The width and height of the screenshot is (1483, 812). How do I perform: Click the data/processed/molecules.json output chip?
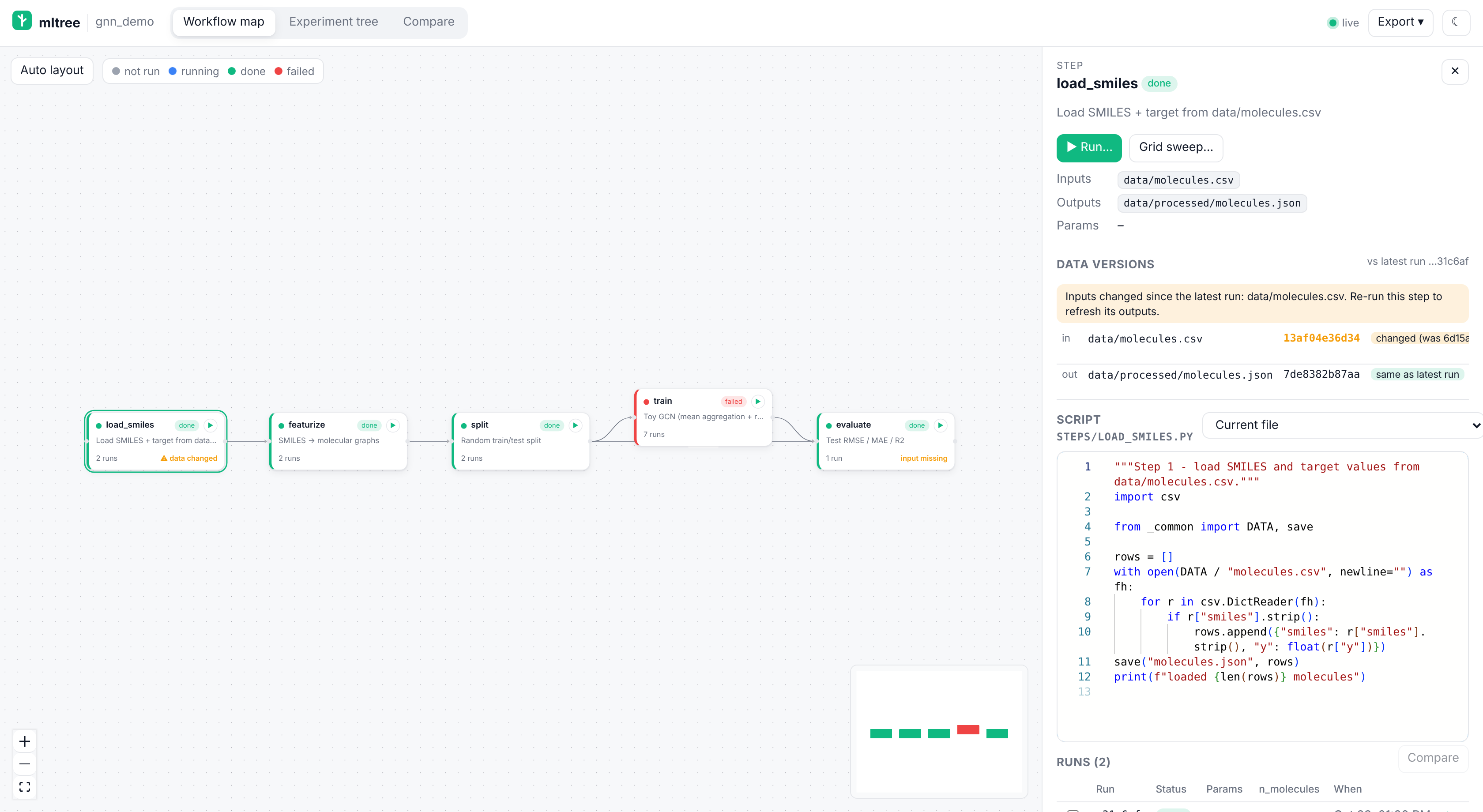[x=1212, y=203]
